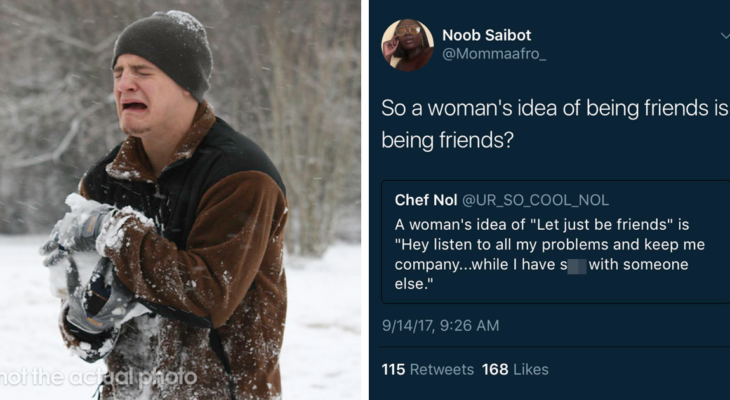
Task: View the 115 Retweets list
Action: click(x=428, y=369)
